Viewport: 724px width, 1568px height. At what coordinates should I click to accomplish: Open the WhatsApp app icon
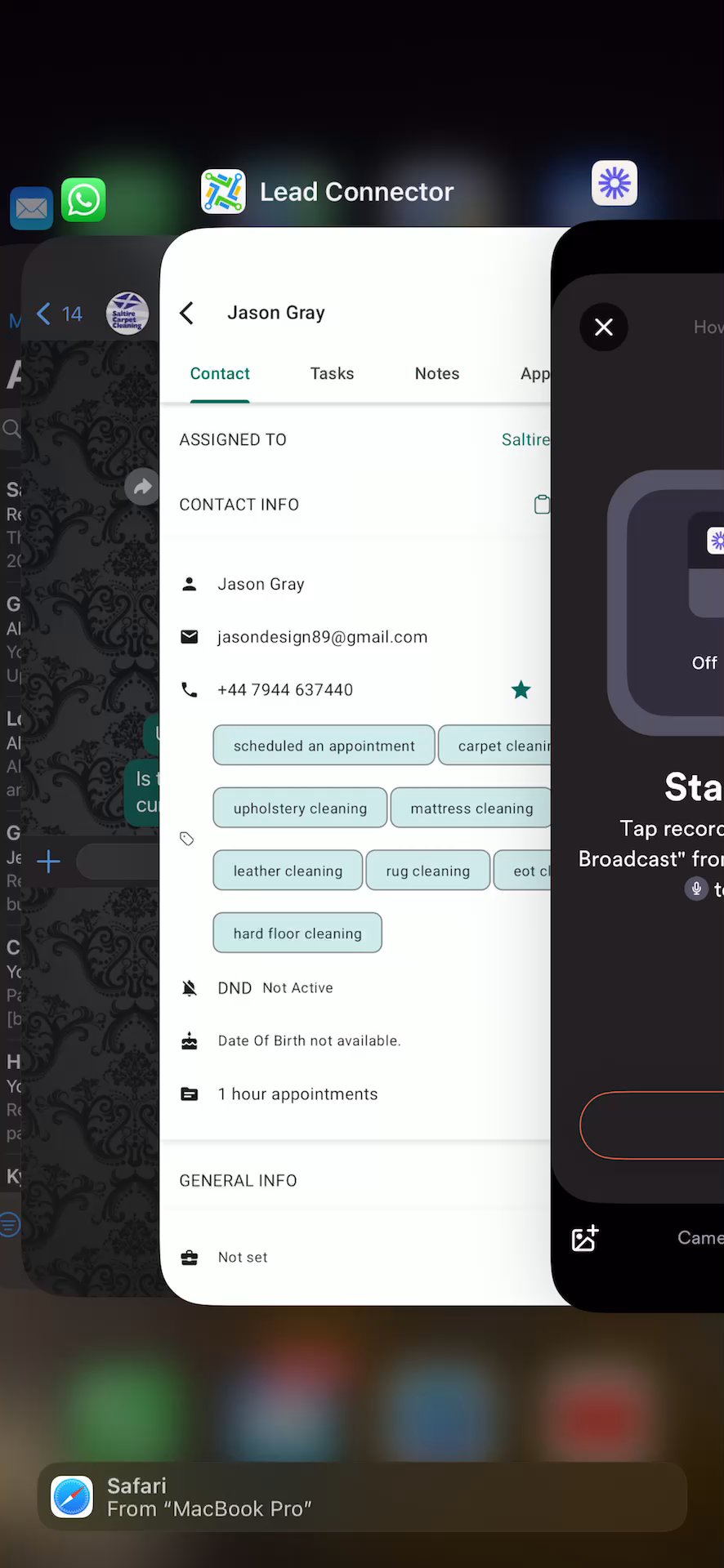pos(83,200)
